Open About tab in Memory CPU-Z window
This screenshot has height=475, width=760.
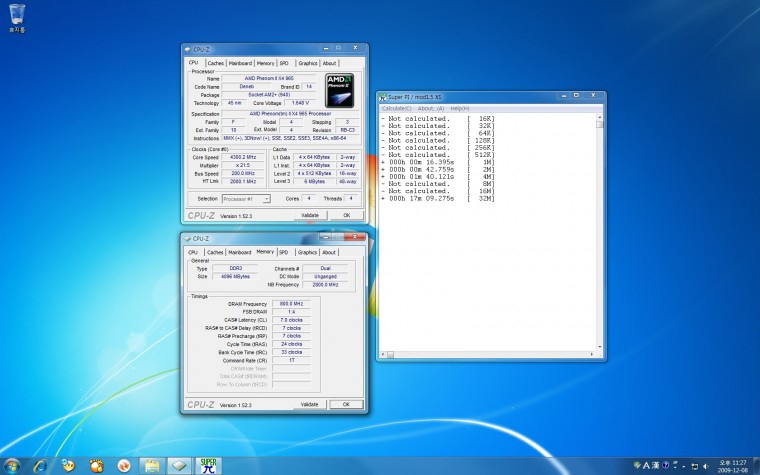pyautogui.click(x=329, y=253)
